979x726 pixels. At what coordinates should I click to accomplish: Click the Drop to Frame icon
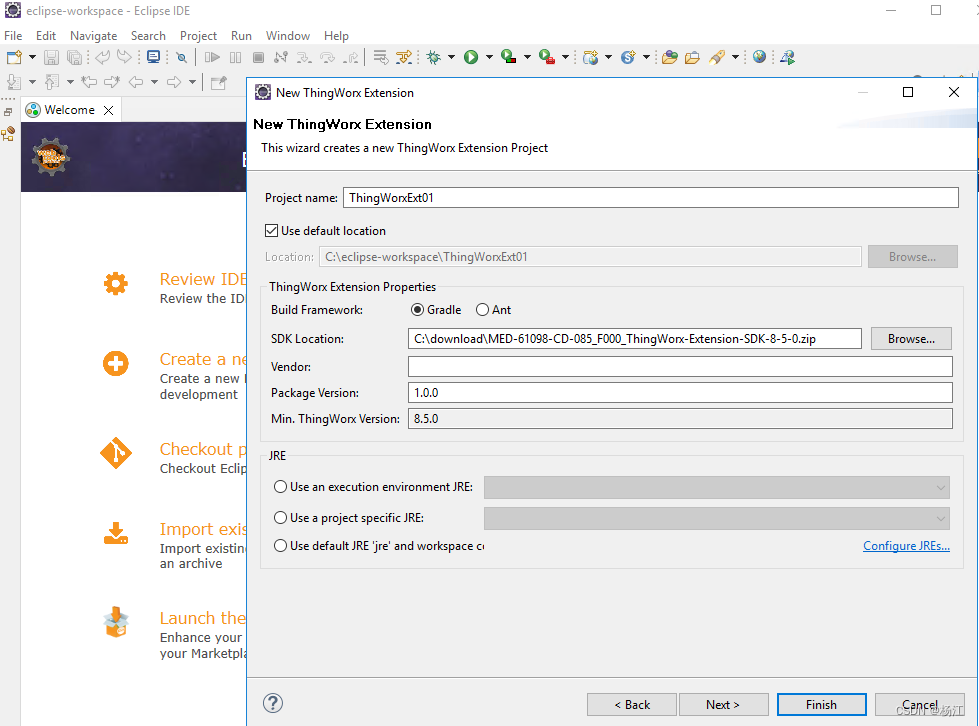380,57
